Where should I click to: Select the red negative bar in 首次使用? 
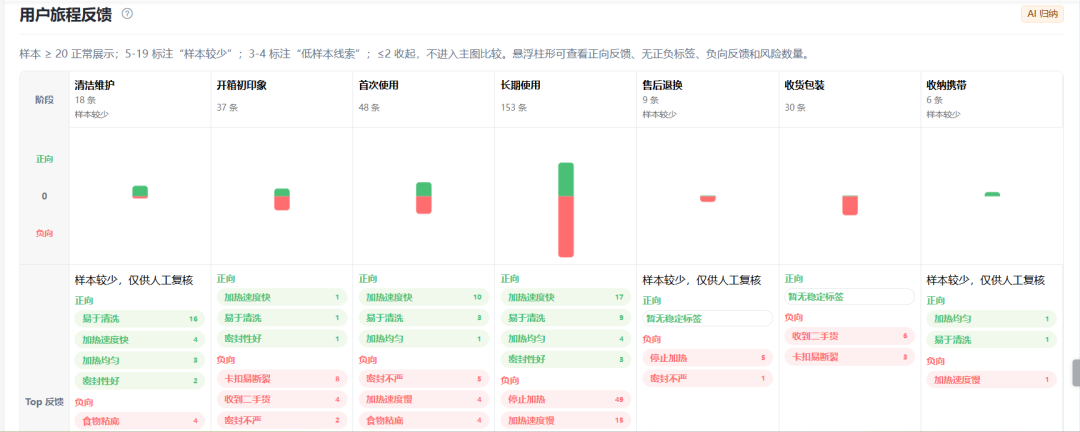coord(424,205)
